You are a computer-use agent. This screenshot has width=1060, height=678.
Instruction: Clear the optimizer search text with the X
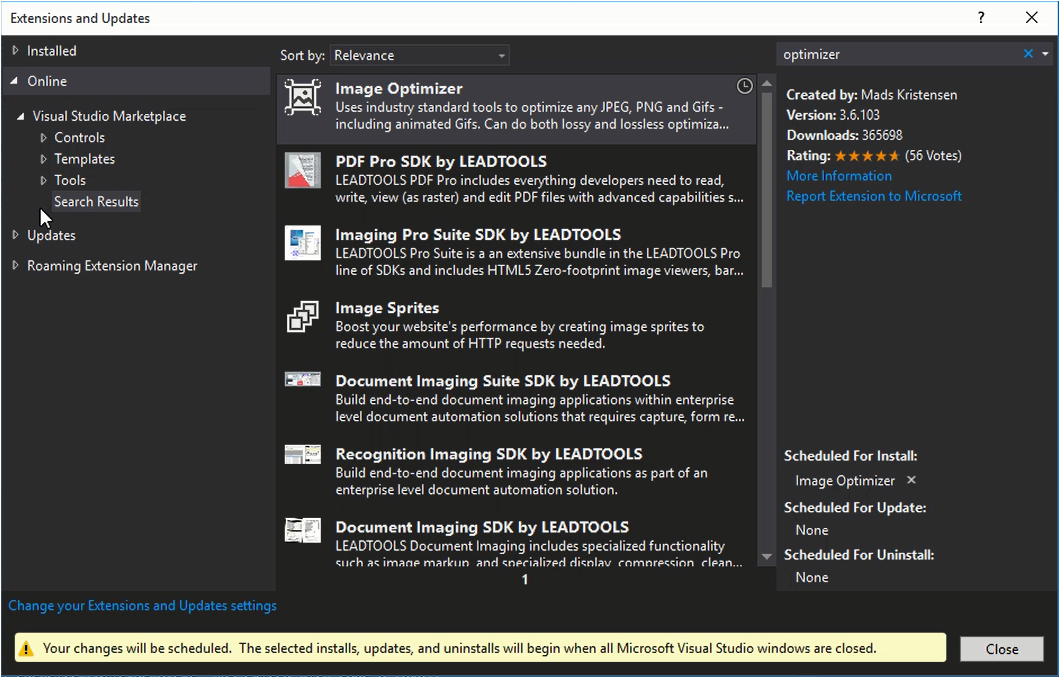[x=1028, y=54]
